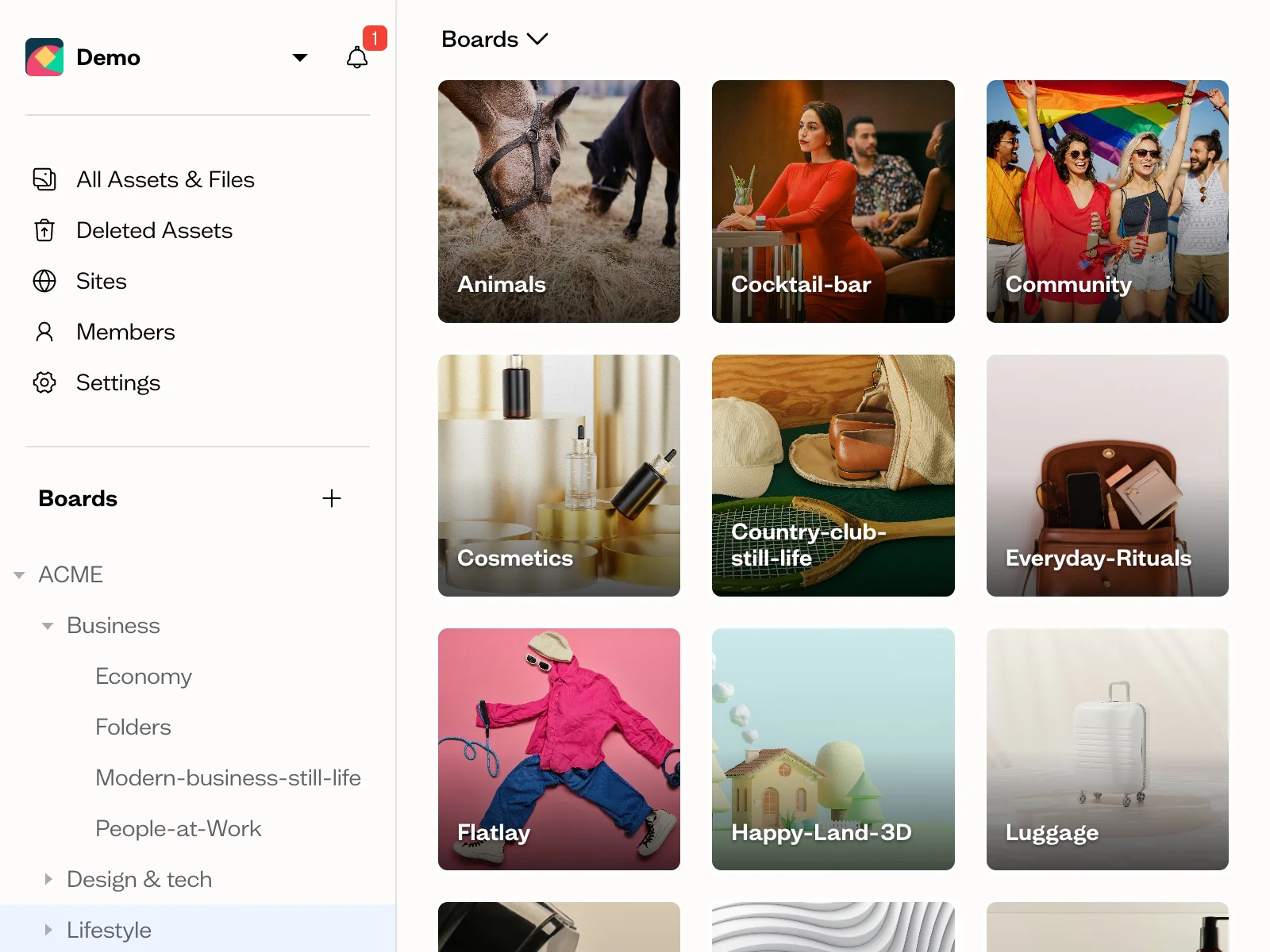Screen dimensions: 1270x952
Task: Open the Luggage board card
Action: point(1107,749)
